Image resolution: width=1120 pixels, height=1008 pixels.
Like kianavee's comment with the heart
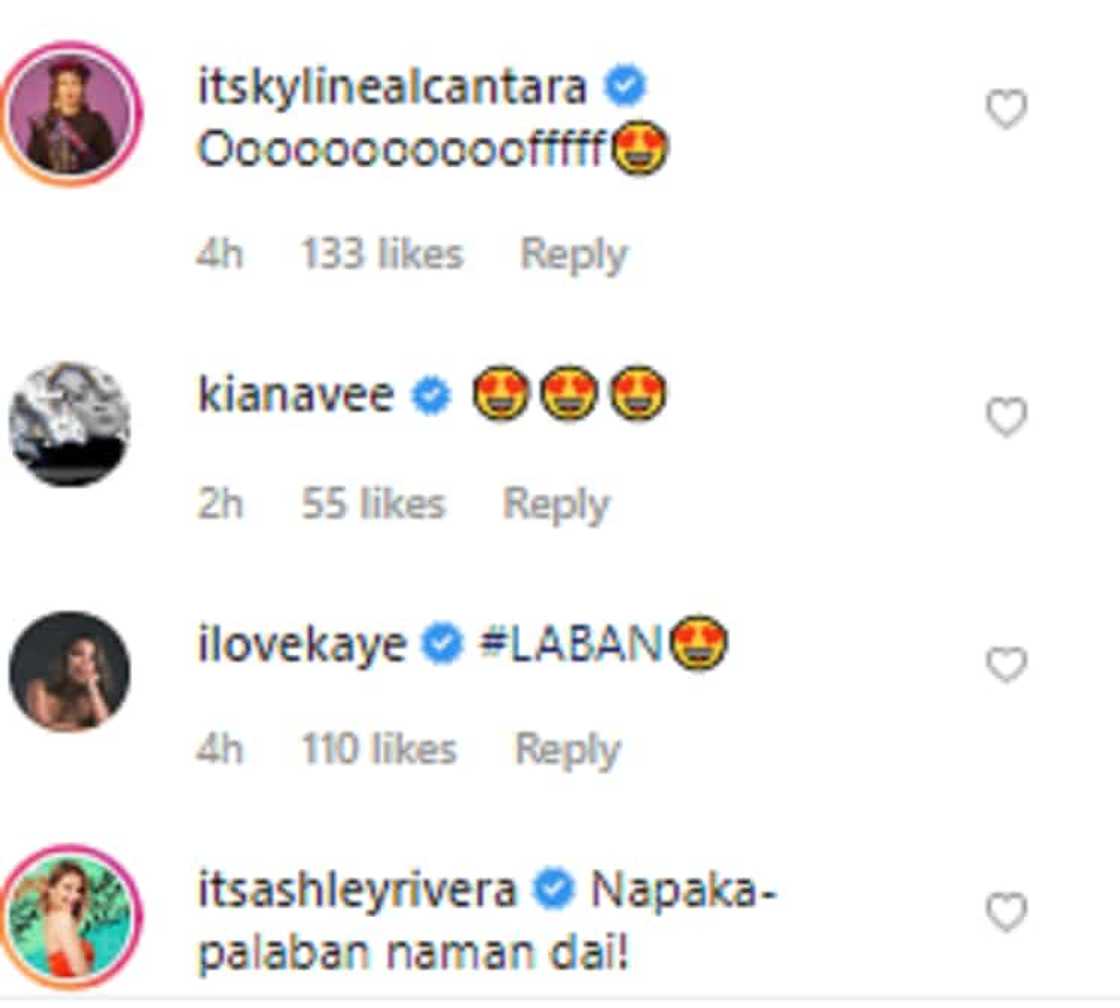point(1006,417)
